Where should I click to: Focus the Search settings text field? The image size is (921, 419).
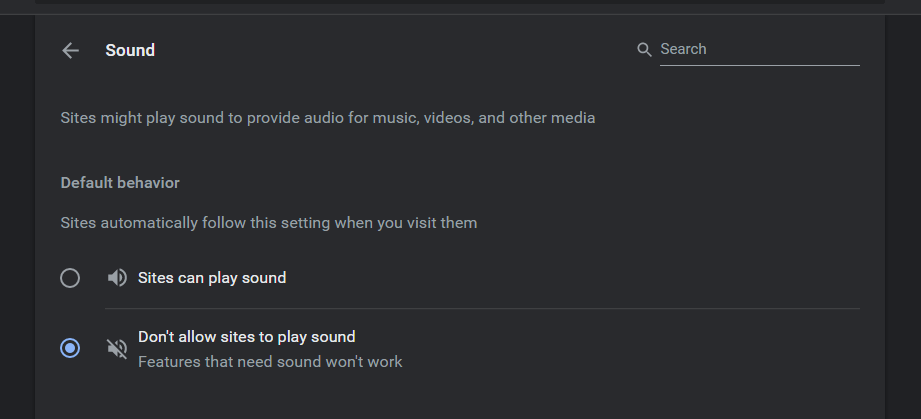(x=758, y=49)
